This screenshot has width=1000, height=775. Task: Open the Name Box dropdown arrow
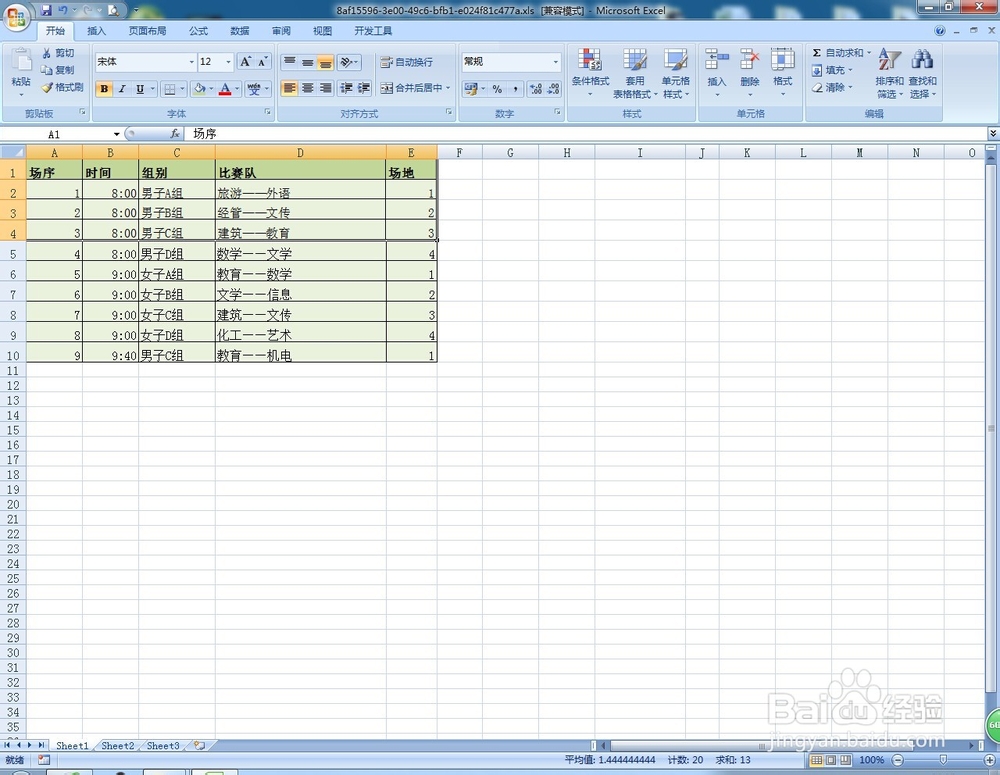point(117,134)
